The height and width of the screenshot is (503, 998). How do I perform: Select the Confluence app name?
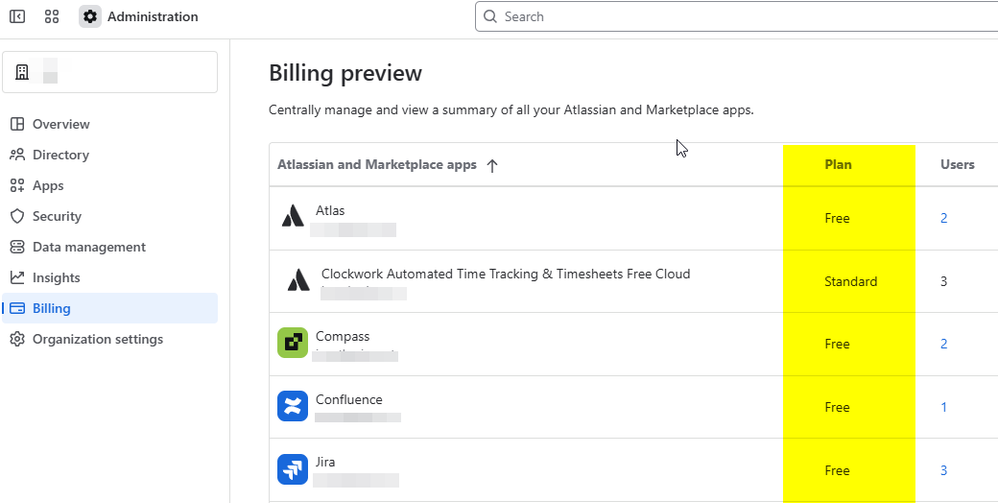pyautogui.click(x=349, y=399)
